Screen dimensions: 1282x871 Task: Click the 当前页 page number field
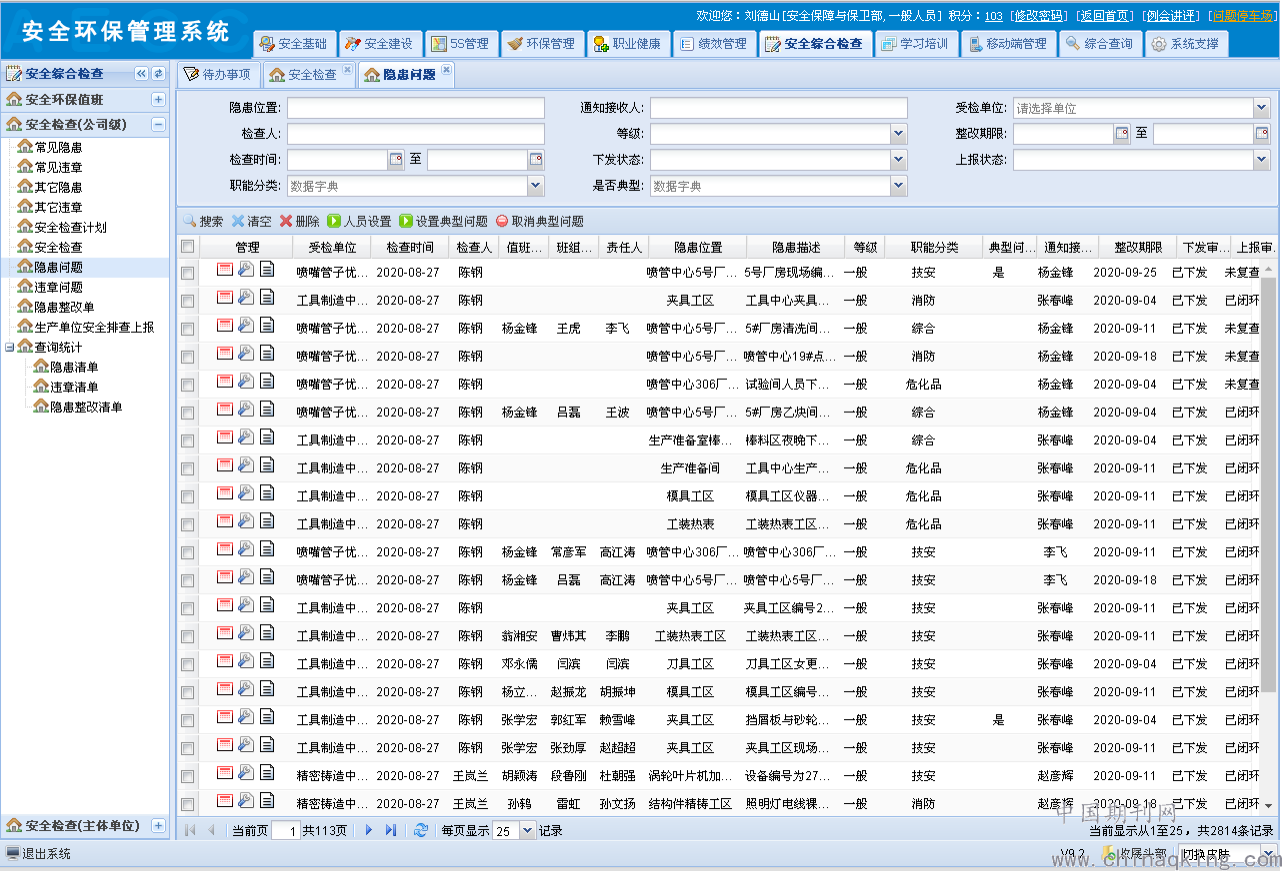(285, 831)
